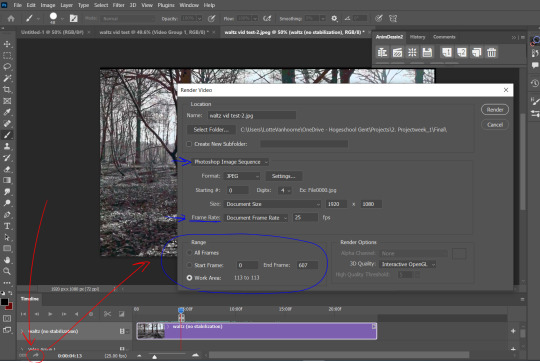Click the foreground color swatch
540x363 pixels.
click(4, 302)
